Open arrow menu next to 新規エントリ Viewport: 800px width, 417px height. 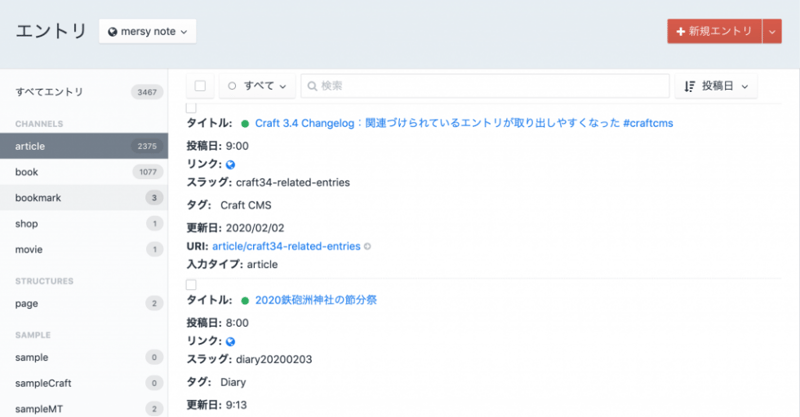[x=771, y=31]
